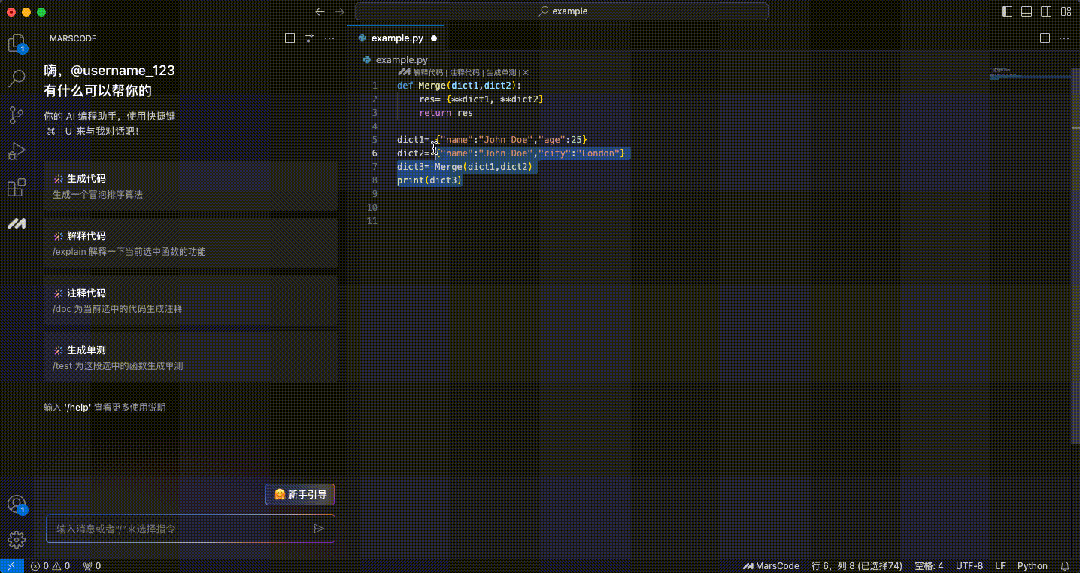Click the 'return res' code line
Viewport: 1080px width, 573px height.
coord(446,112)
